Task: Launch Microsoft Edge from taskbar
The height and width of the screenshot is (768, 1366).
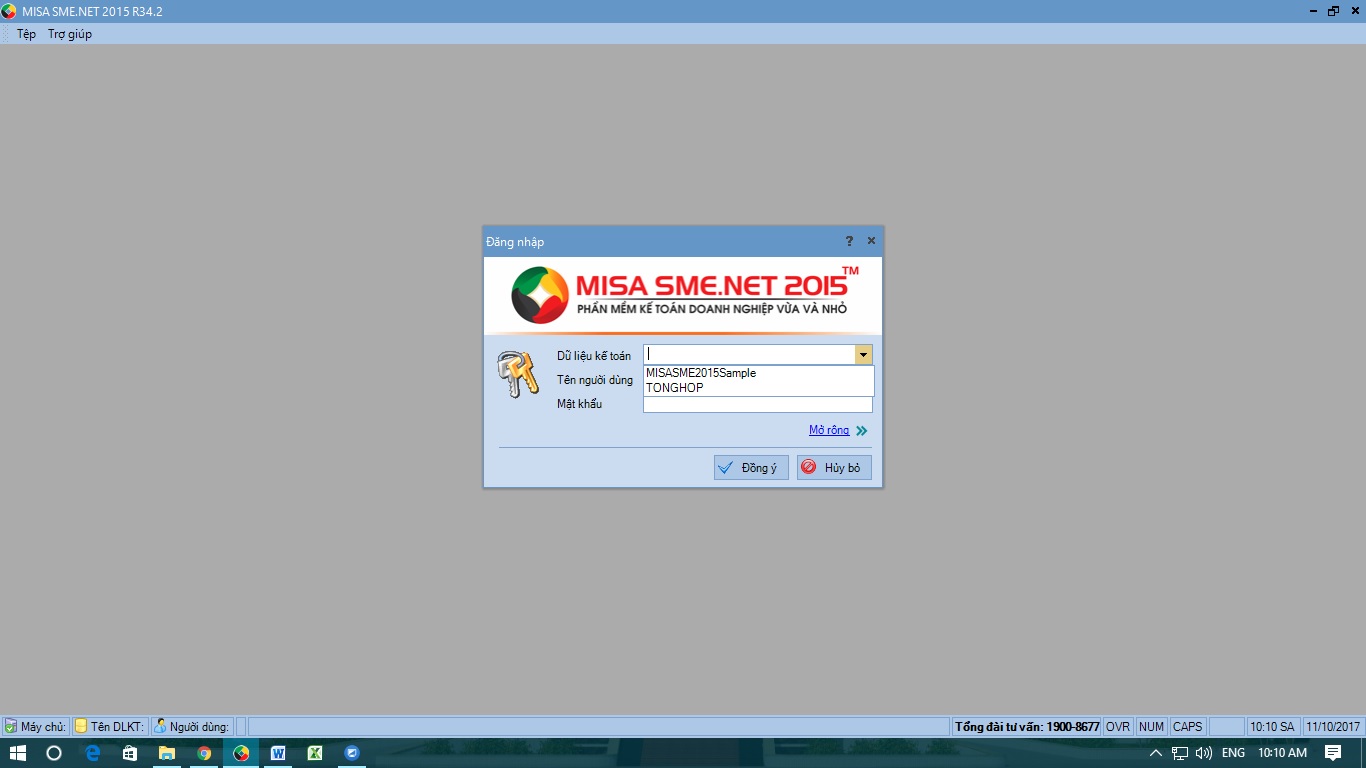Action: [93, 753]
